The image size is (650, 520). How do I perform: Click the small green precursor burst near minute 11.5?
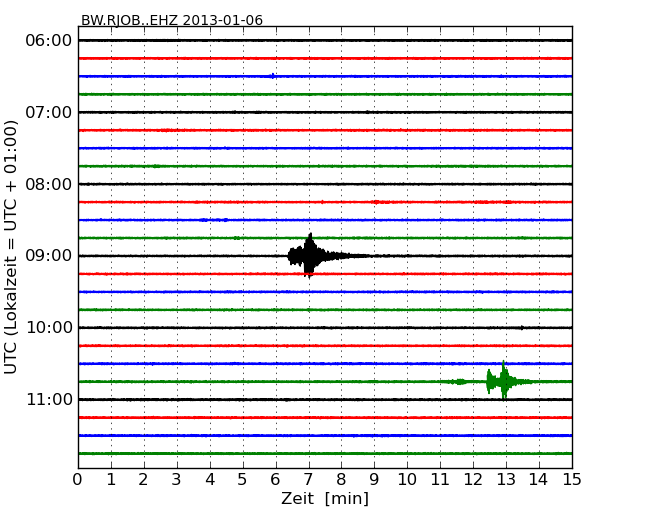[460, 381]
